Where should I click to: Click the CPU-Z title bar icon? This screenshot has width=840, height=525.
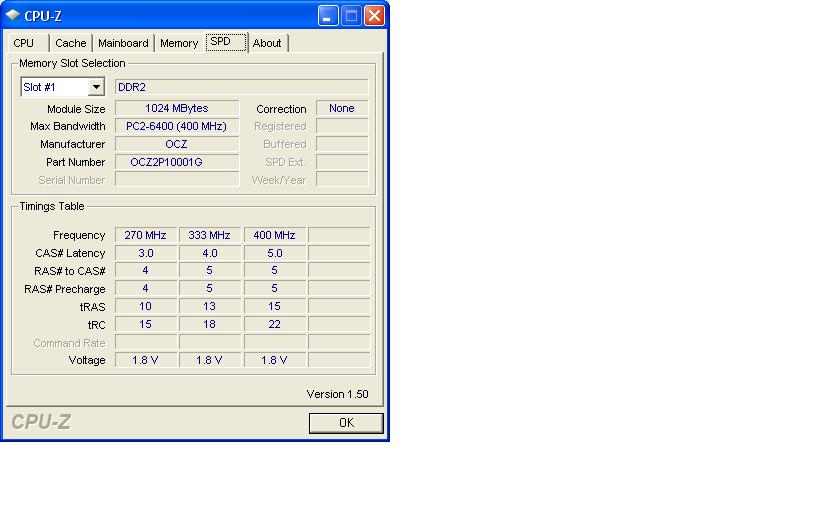13,15
